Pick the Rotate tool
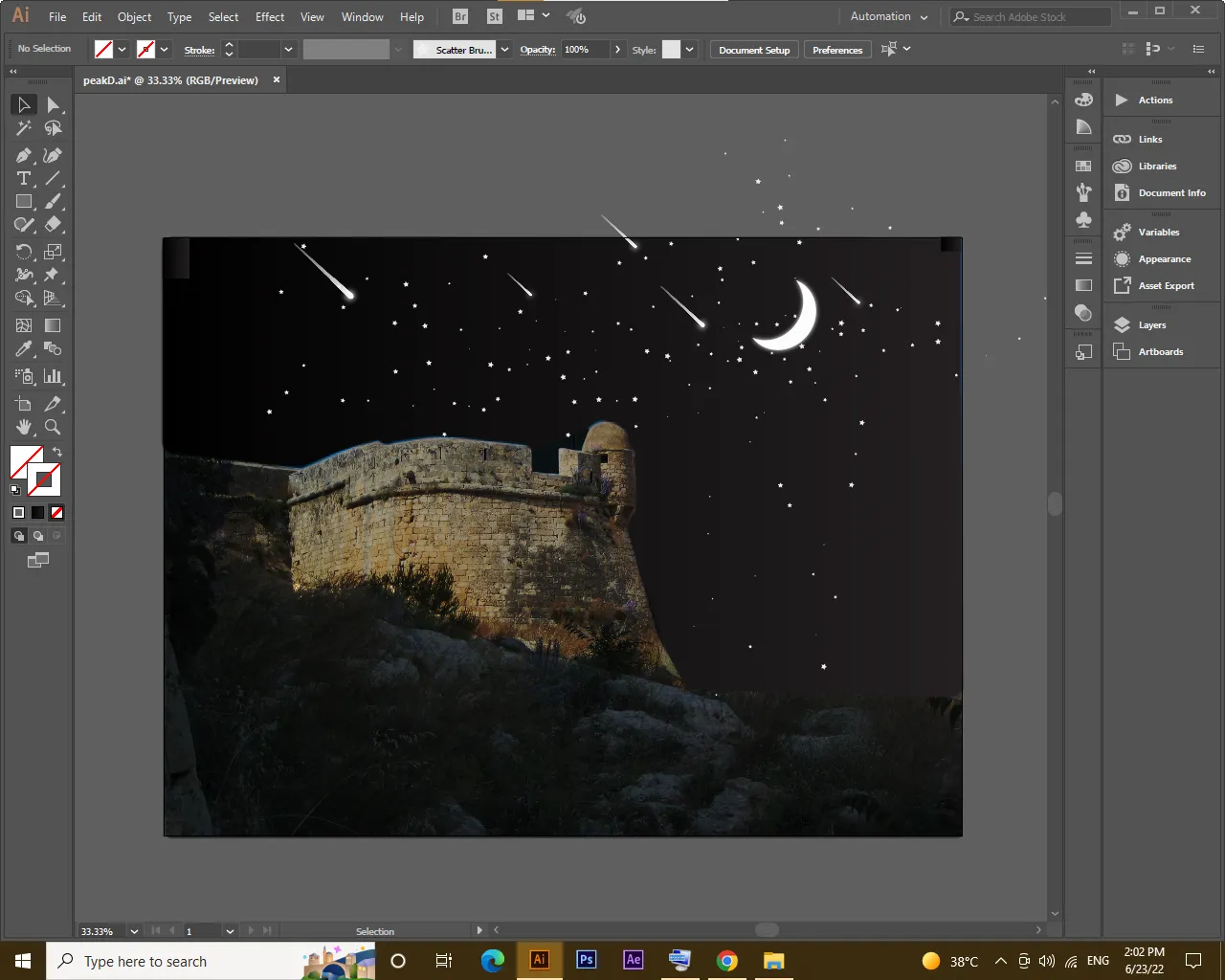This screenshot has width=1225, height=980. tap(24, 252)
